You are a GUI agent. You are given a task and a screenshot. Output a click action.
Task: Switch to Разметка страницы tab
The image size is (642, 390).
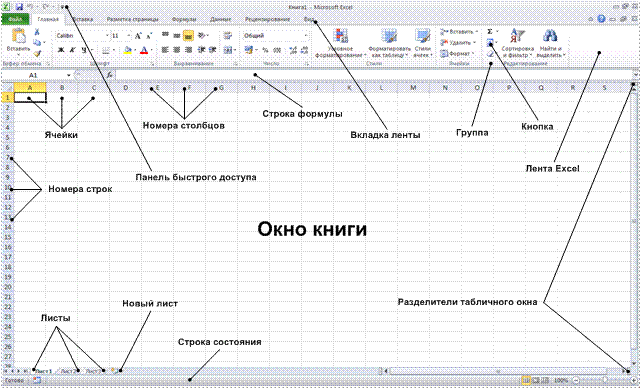[132, 19]
